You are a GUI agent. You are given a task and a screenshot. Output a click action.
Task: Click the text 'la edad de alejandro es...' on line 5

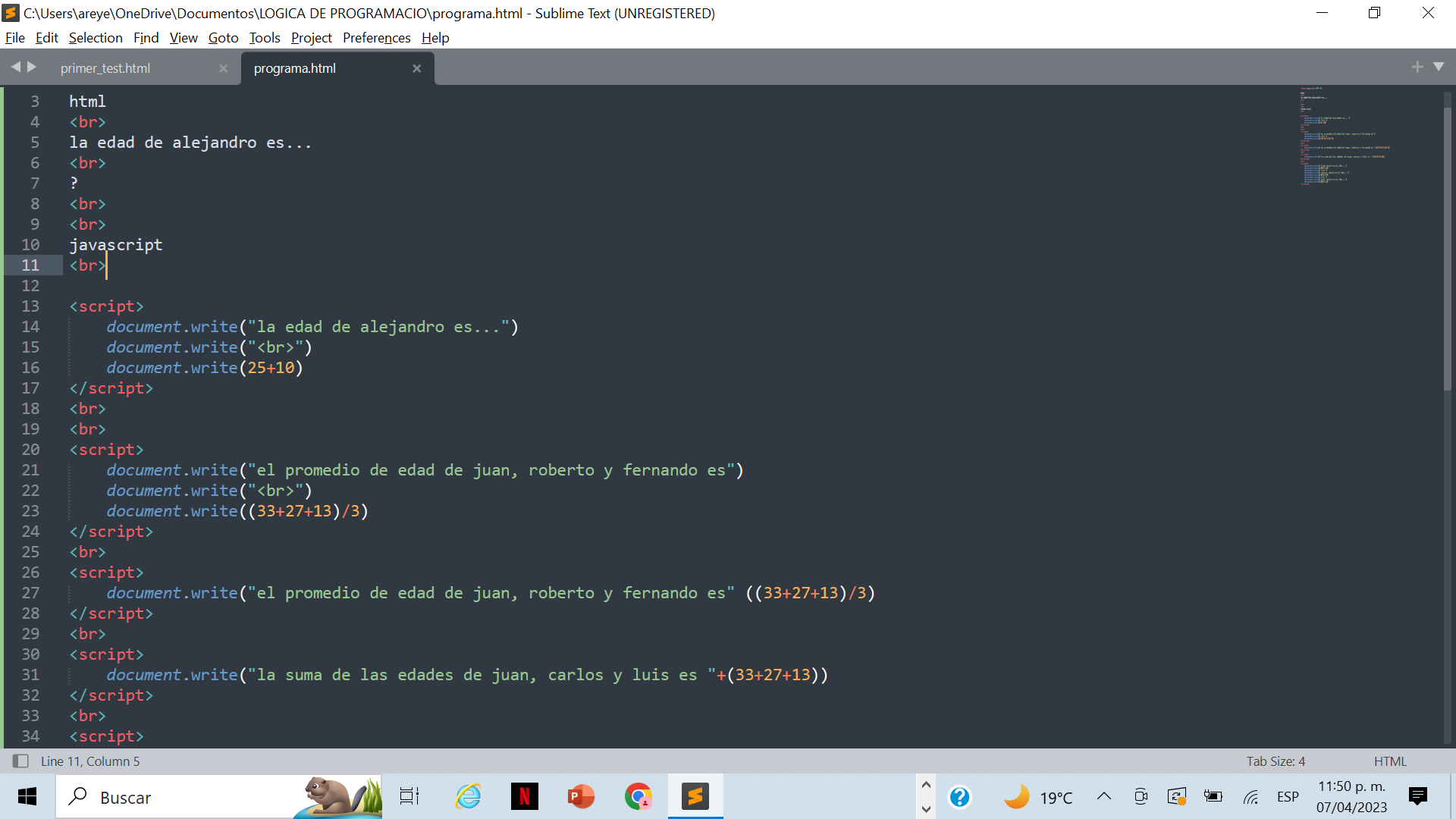tap(190, 143)
